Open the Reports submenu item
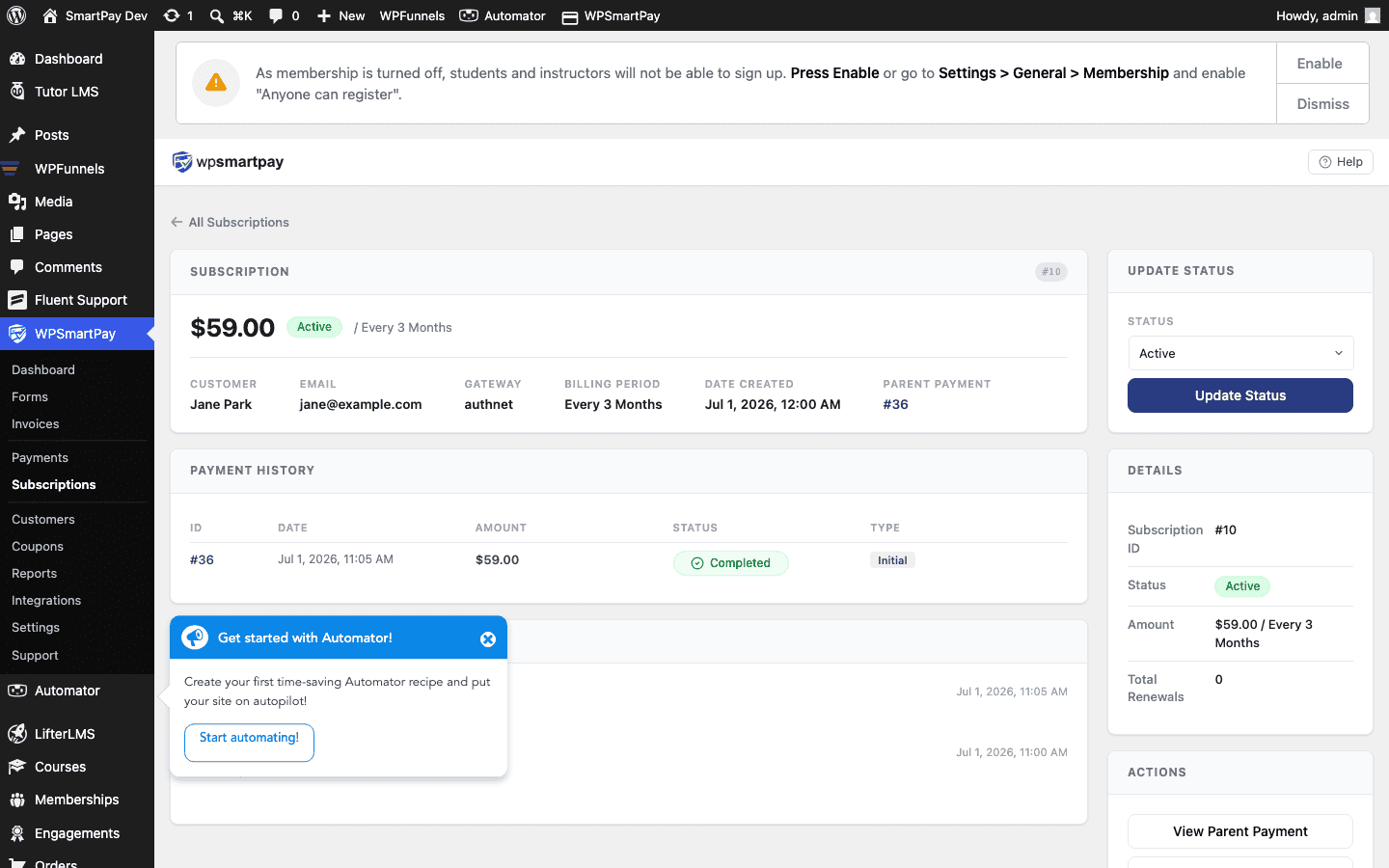This screenshot has height=868, width=1389. click(35, 573)
